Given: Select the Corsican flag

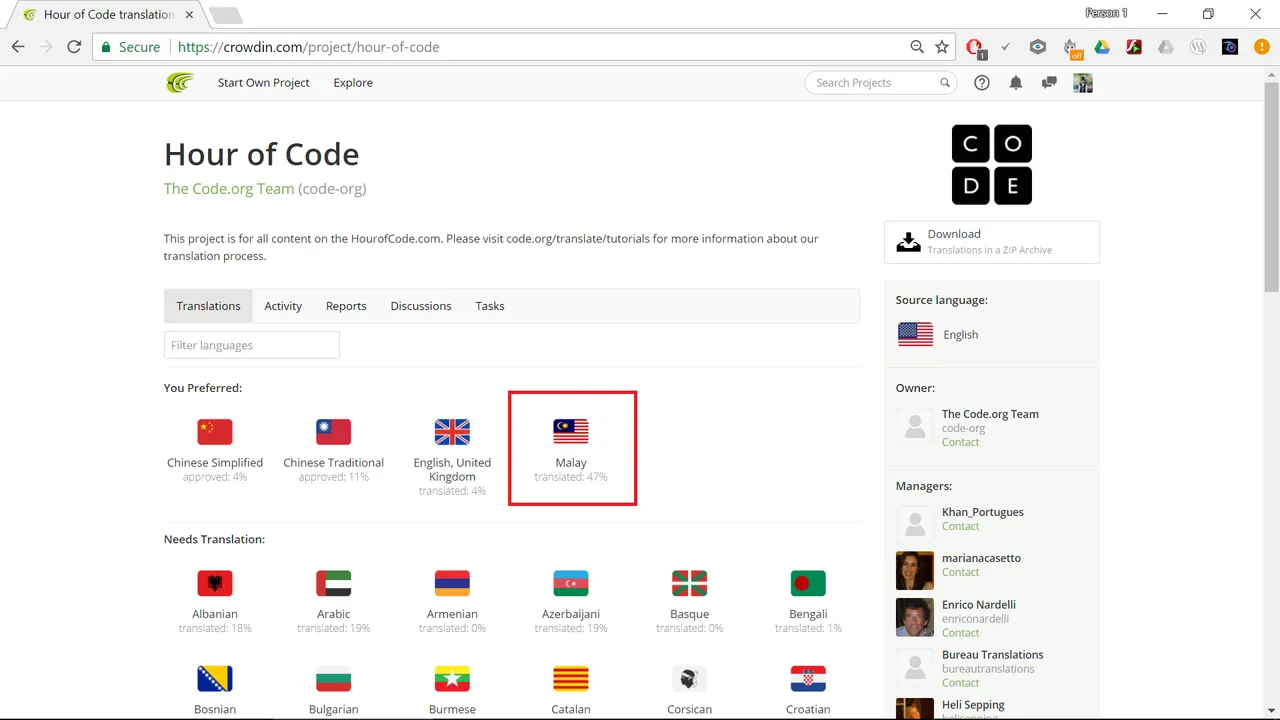Looking at the screenshot, I should click(689, 679).
